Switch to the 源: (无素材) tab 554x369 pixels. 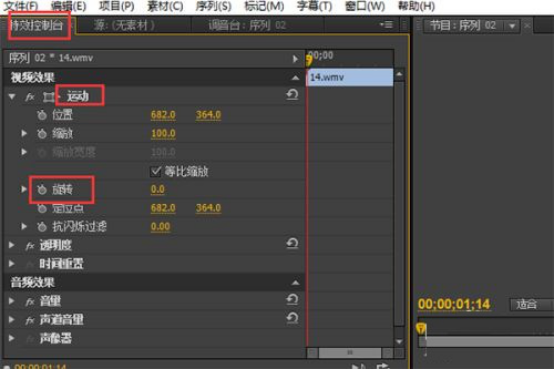(124, 25)
